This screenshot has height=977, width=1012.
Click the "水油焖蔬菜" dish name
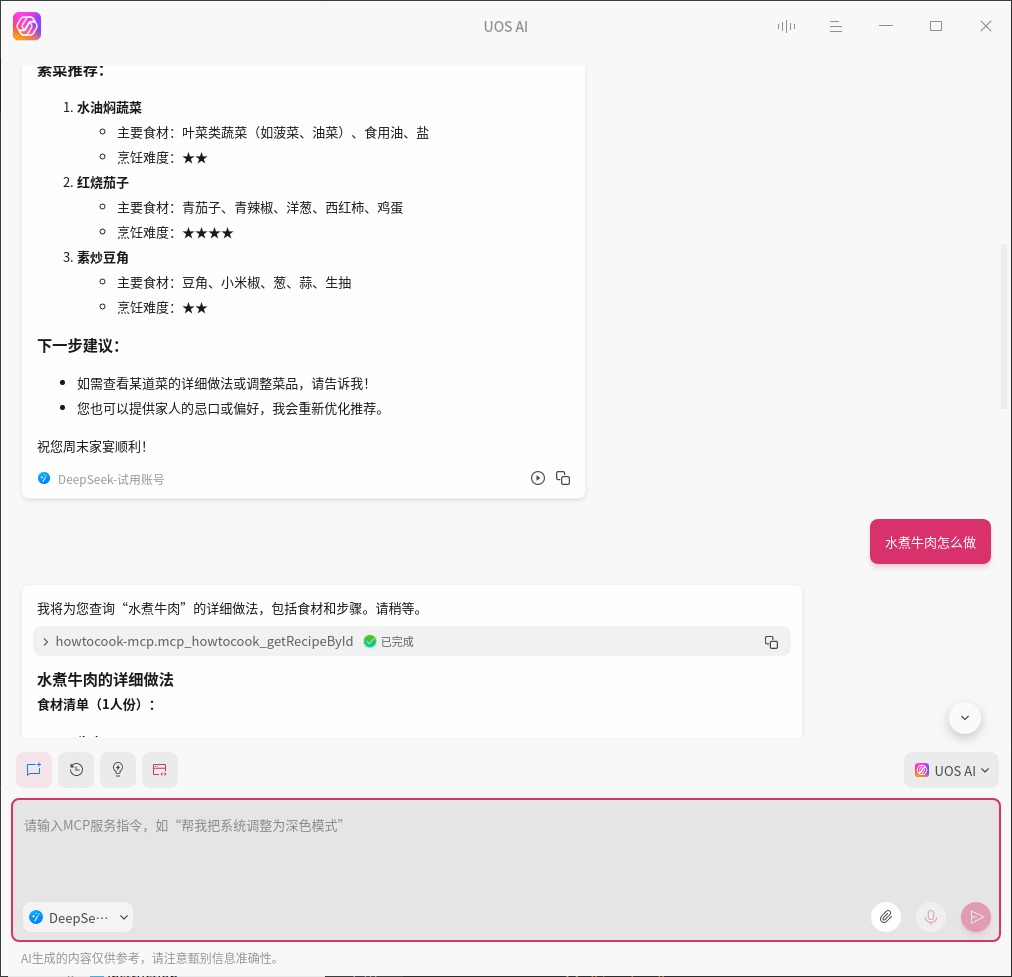109,108
